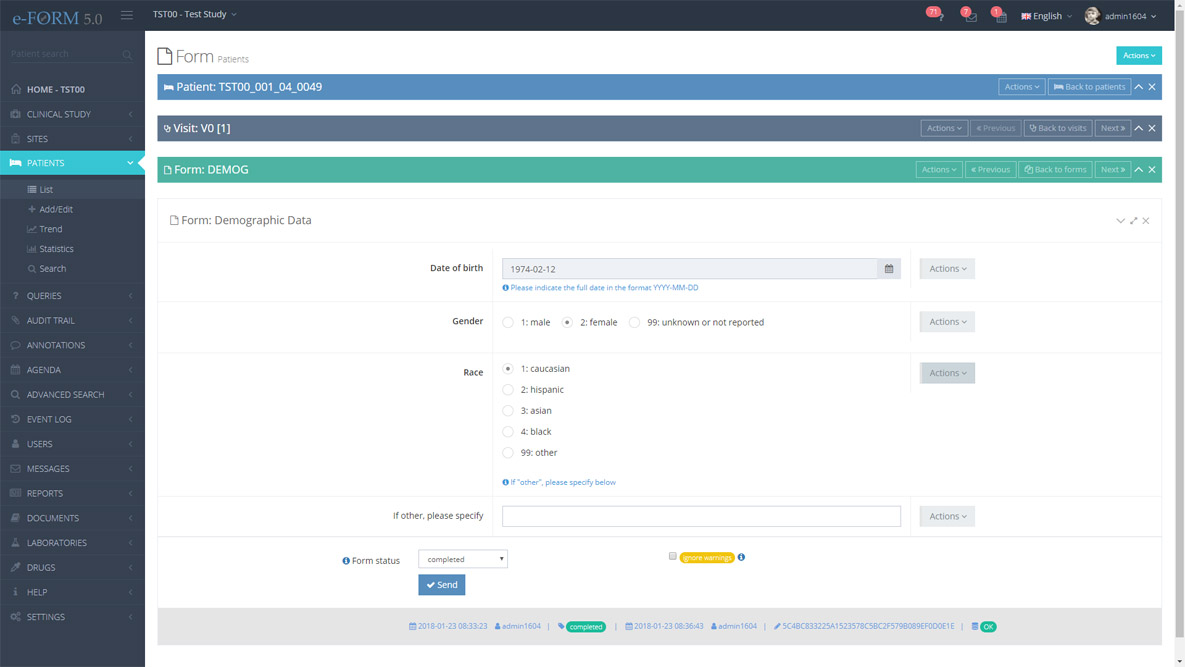
Task: Tick the ignore warnings checkbox
Action: 673,556
